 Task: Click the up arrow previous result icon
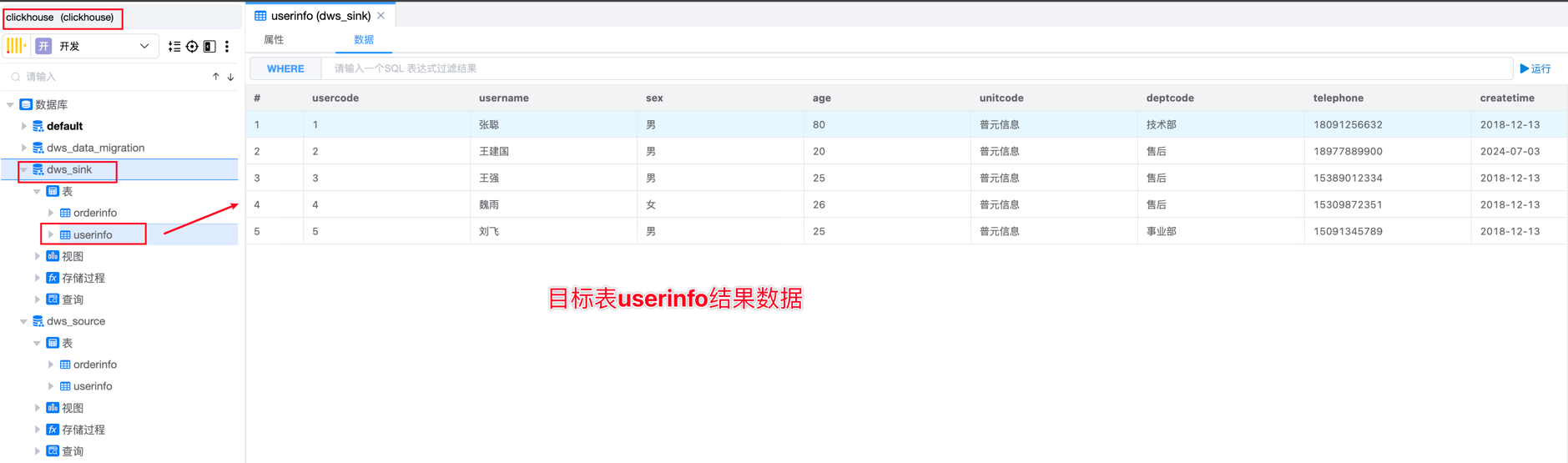[216, 77]
